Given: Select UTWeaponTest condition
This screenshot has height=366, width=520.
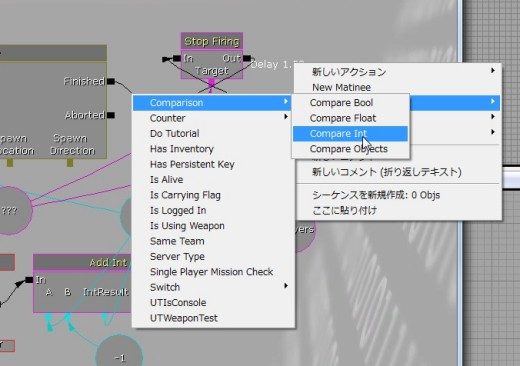Looking at the screenshot, I should (213, 318).
